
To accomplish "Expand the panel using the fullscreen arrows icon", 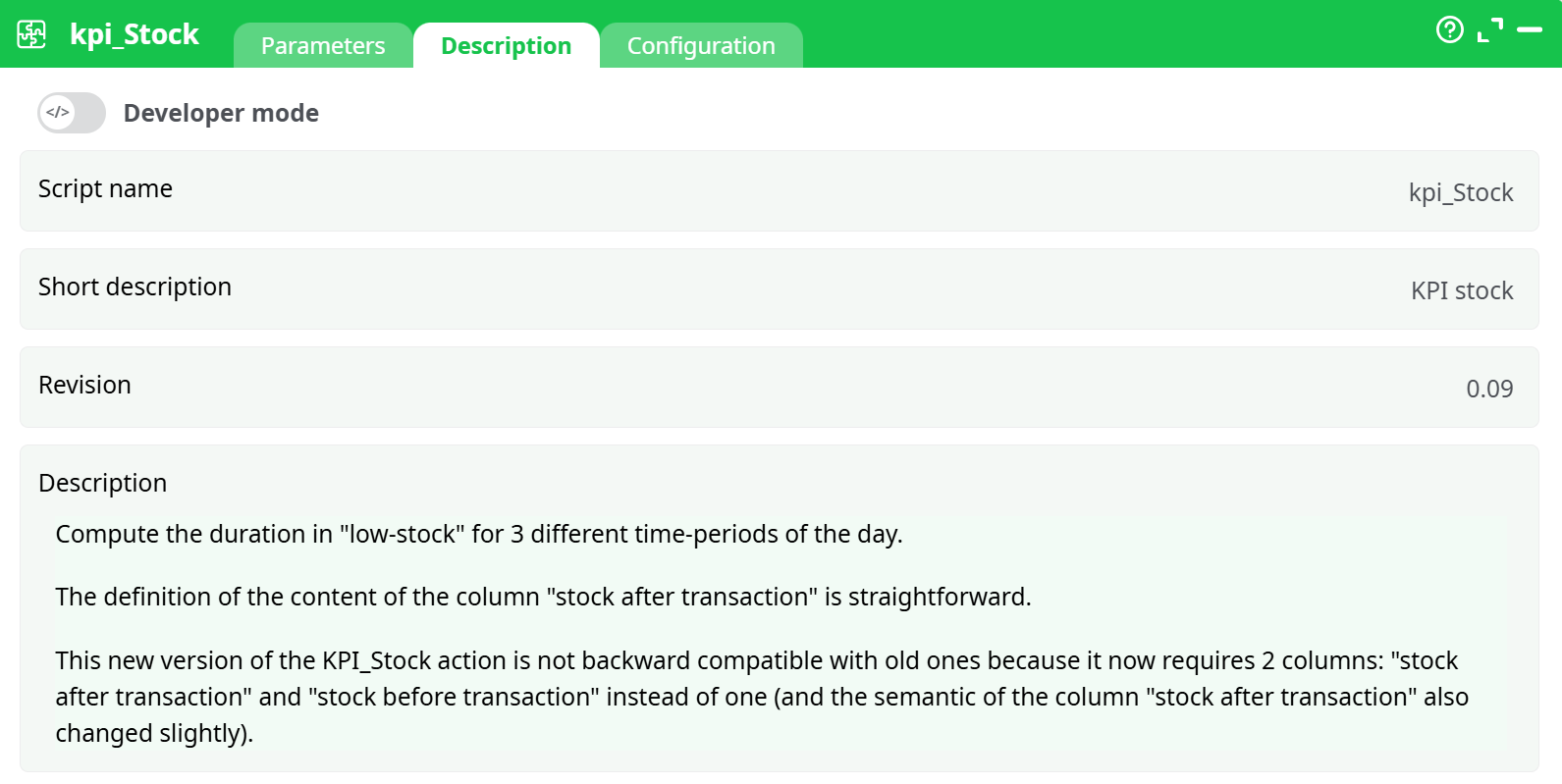I will click(1491, 30).
